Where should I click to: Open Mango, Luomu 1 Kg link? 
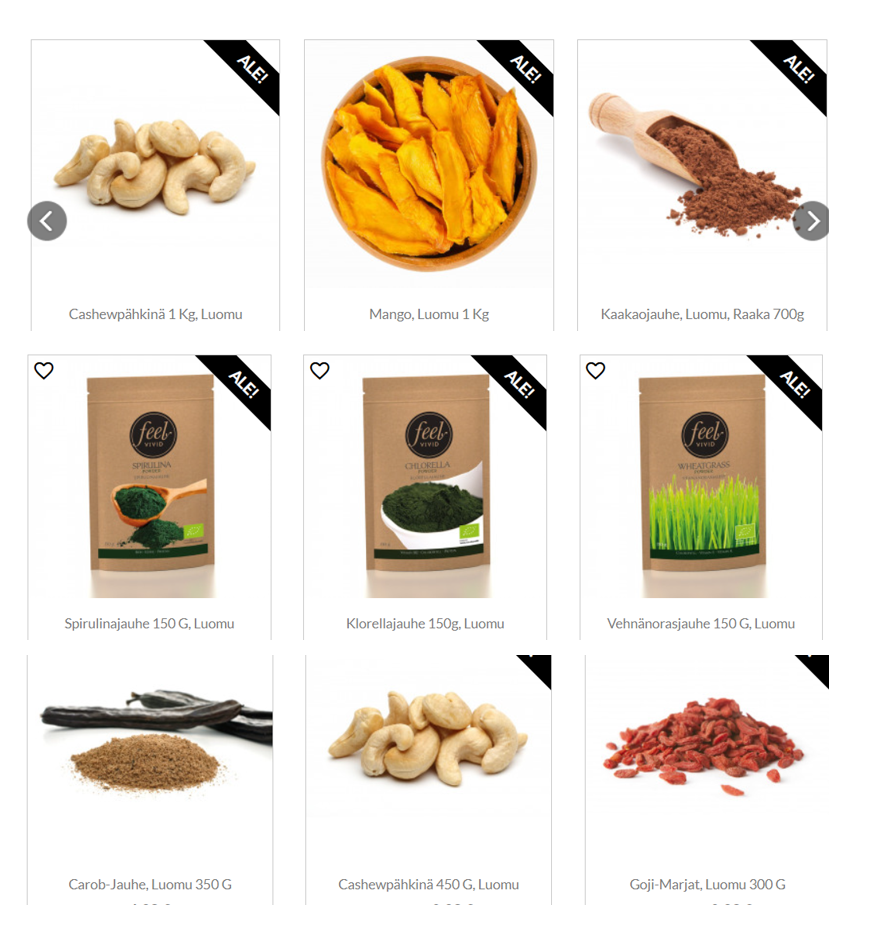(x=429, y=314)
